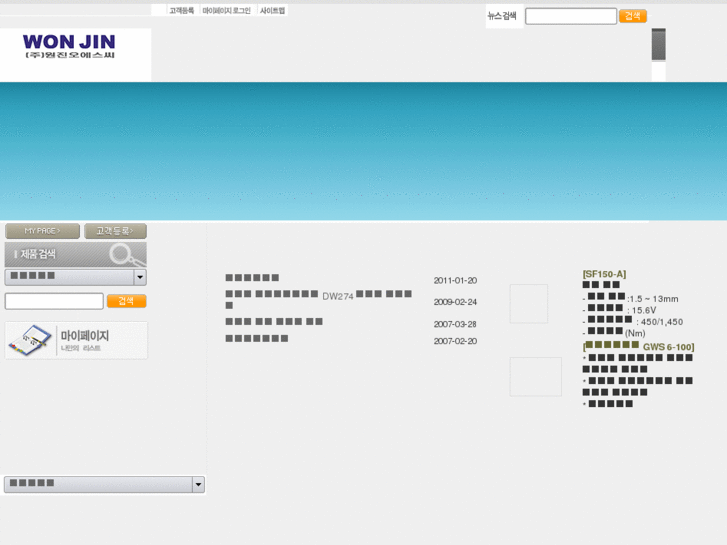This screenshot has height=545, width=727.
Task: Click the product thumbnail beside GWS 6-100
Action: (x=536, y=377)
